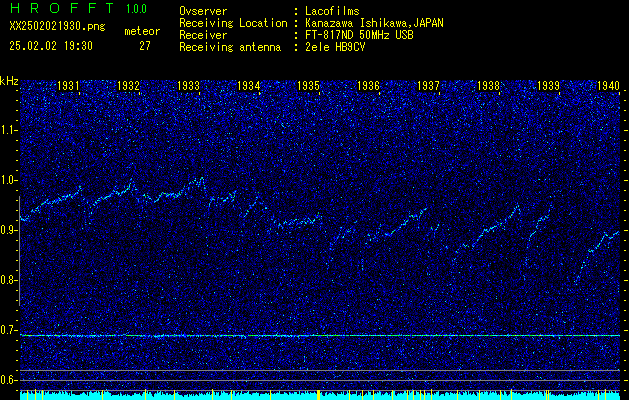Click the 1934 time marker
This screenshot has width=629, height=400.
coord(248,85)
